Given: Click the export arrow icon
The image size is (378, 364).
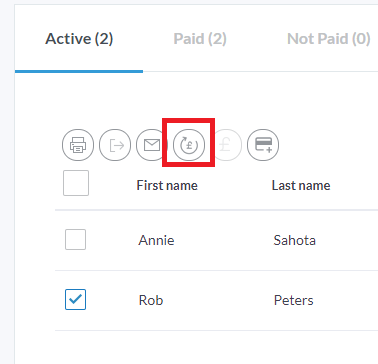Looking at the screenshot, I should coord(115,145).
